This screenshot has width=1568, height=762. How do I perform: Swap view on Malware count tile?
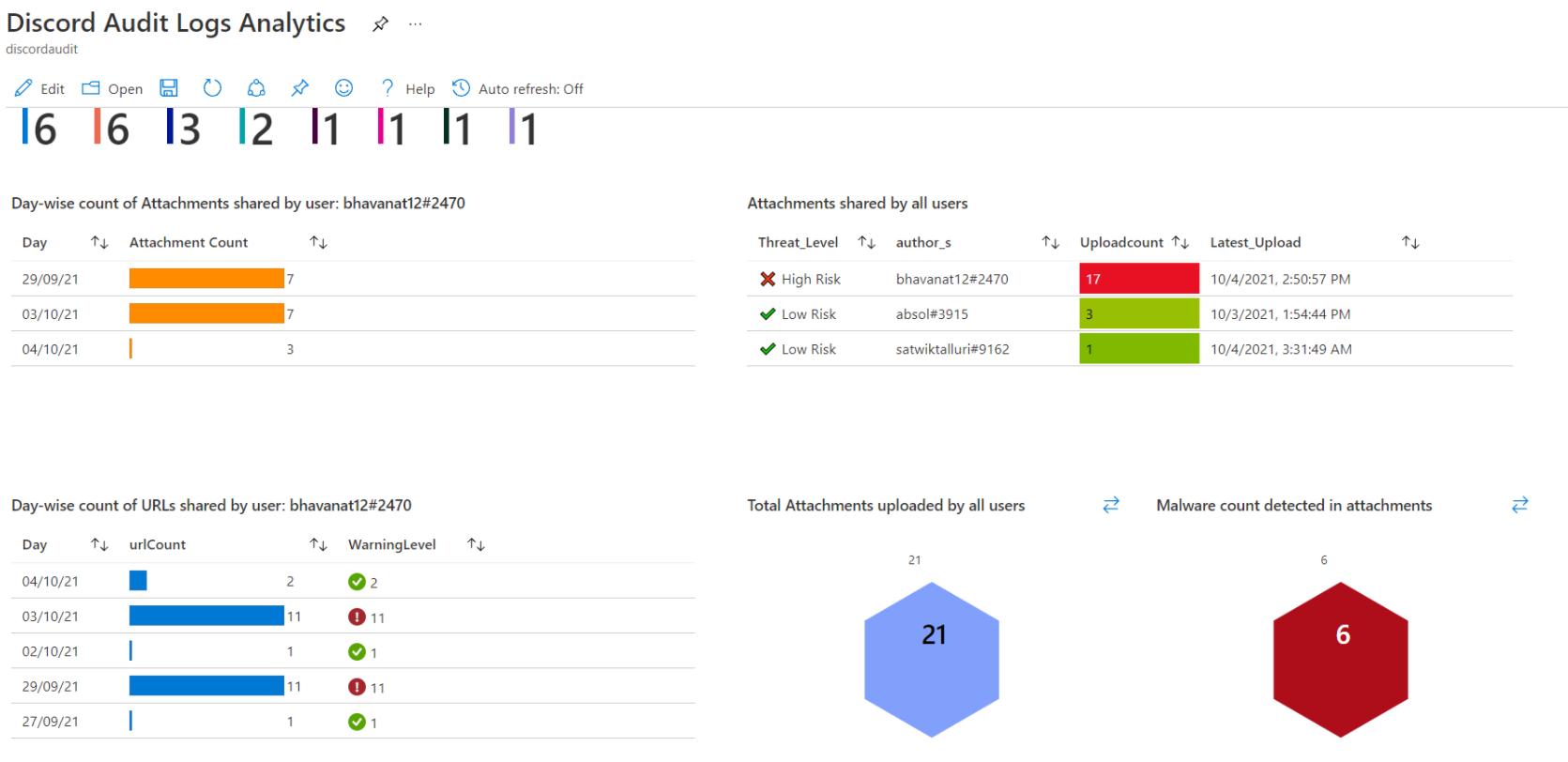pyautogui.click(x=1520, y=505)
